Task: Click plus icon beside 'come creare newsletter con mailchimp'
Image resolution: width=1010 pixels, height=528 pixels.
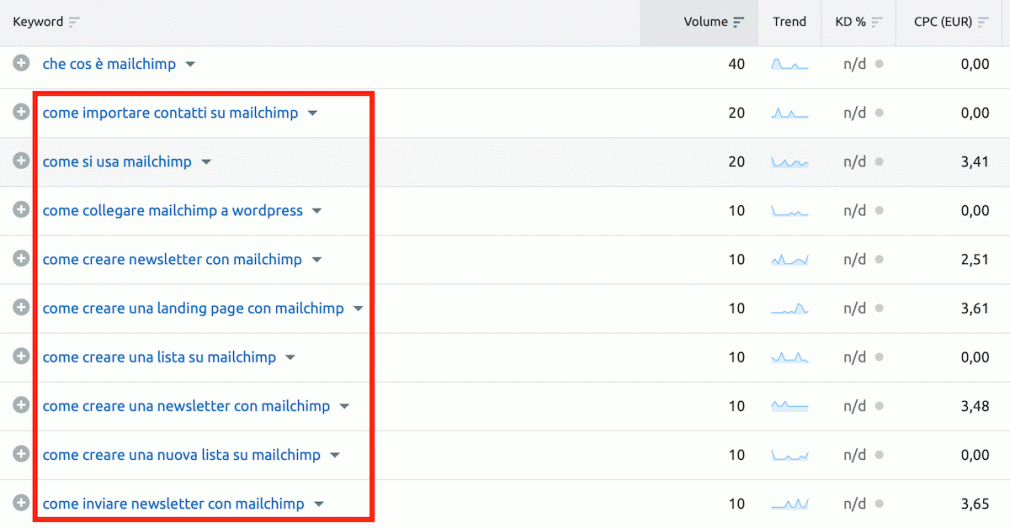Action: tap(21, 259)
